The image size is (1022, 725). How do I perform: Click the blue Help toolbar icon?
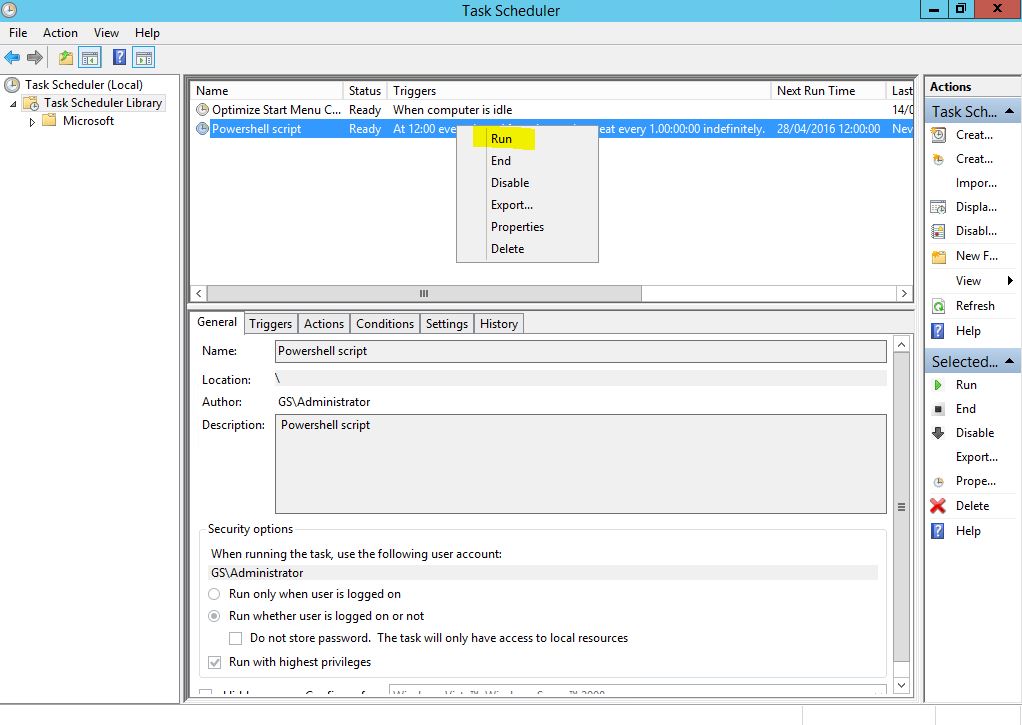point(119,57)
